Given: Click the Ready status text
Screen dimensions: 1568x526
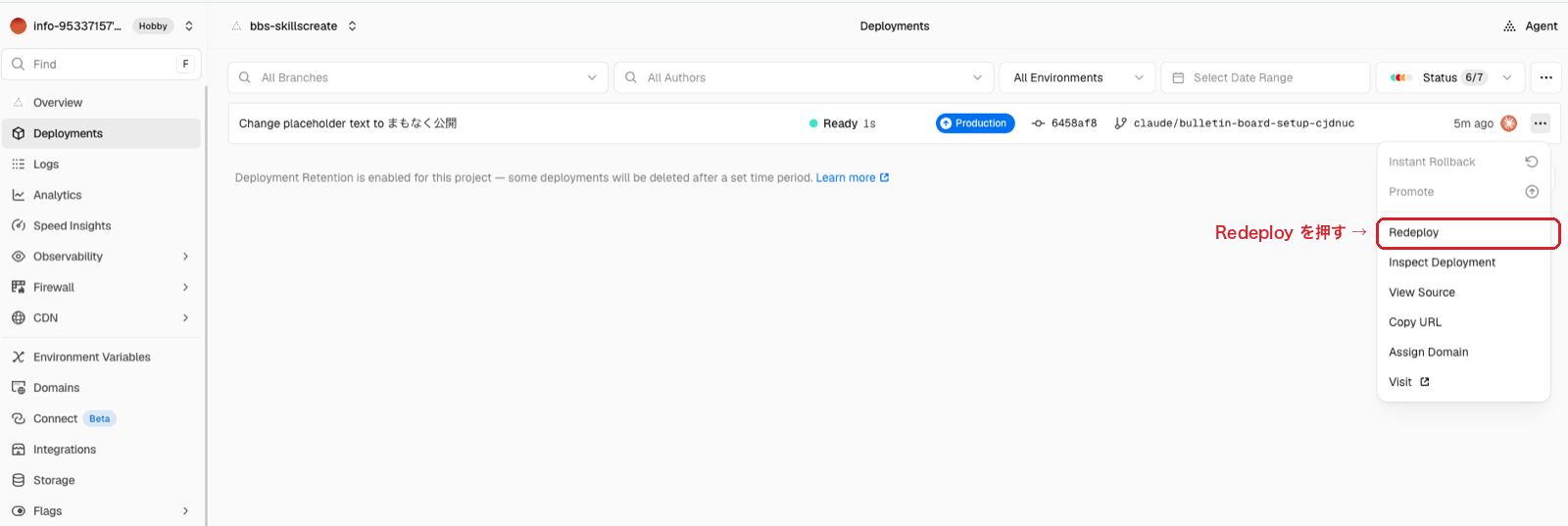Looking at the screenshot, I should pos(840,123).
